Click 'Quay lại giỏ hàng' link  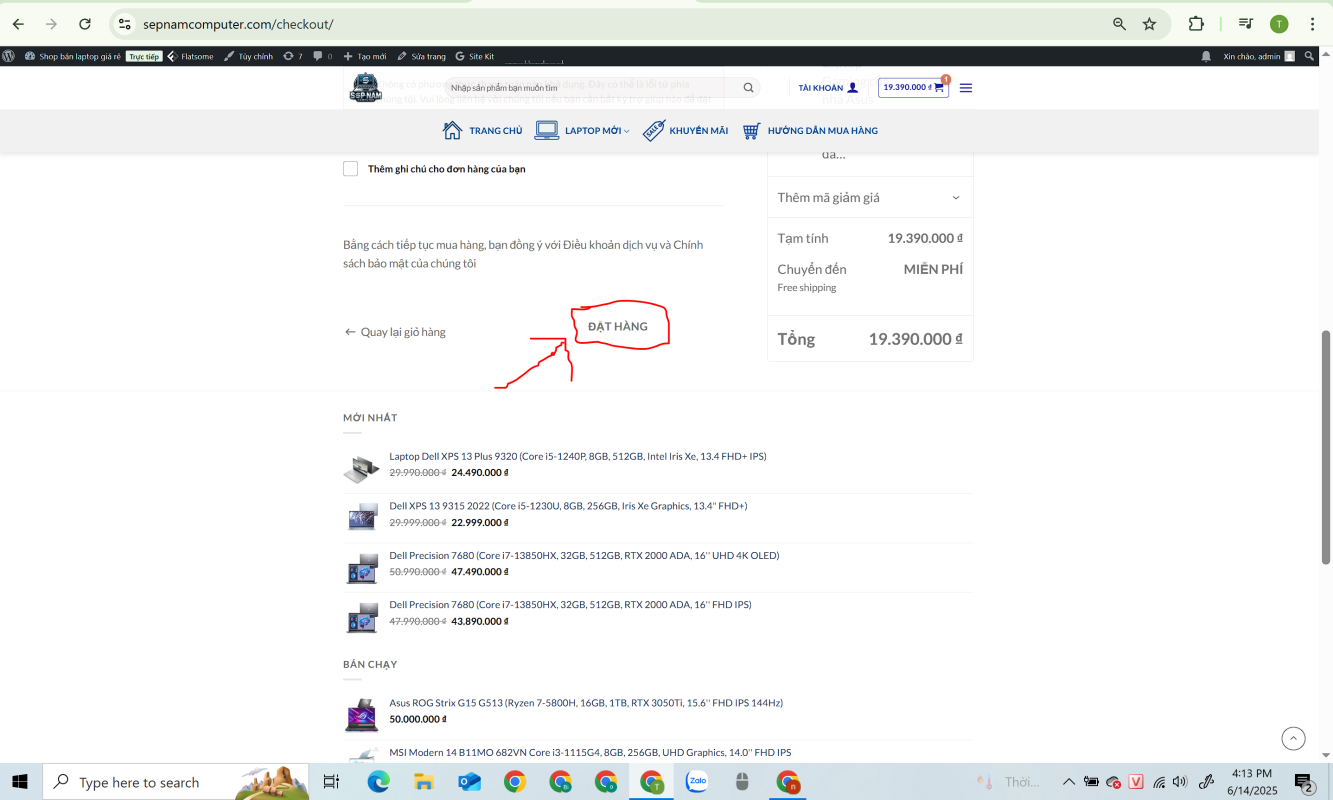[x=395, y=332]
